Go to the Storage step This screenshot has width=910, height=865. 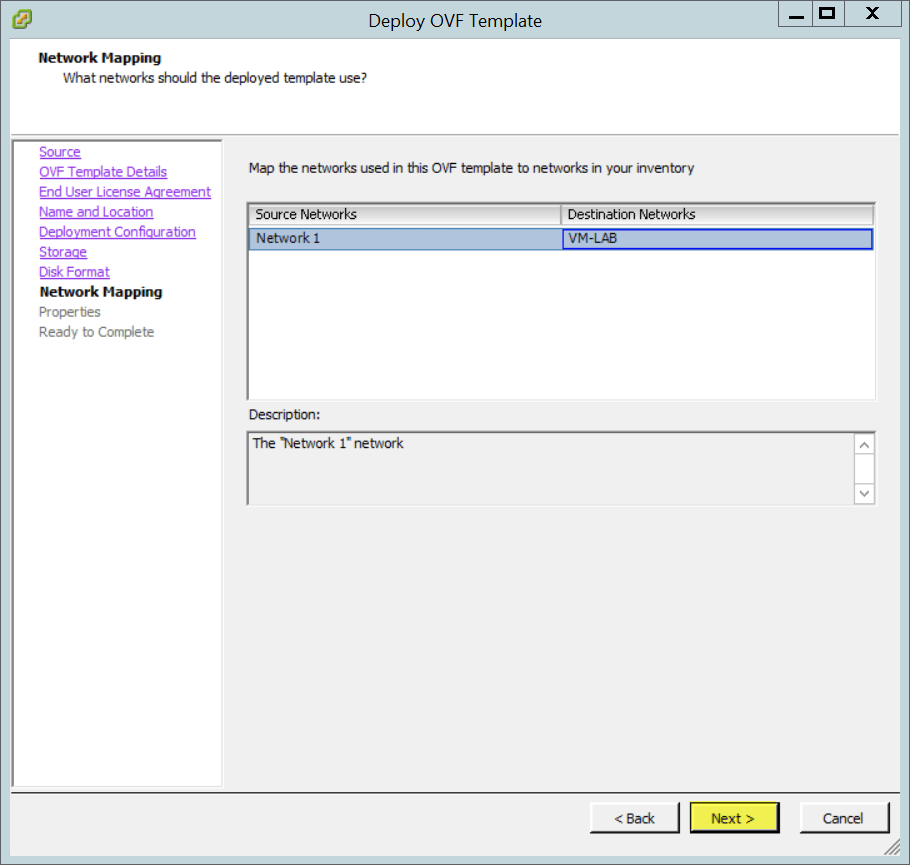point(63,252)
